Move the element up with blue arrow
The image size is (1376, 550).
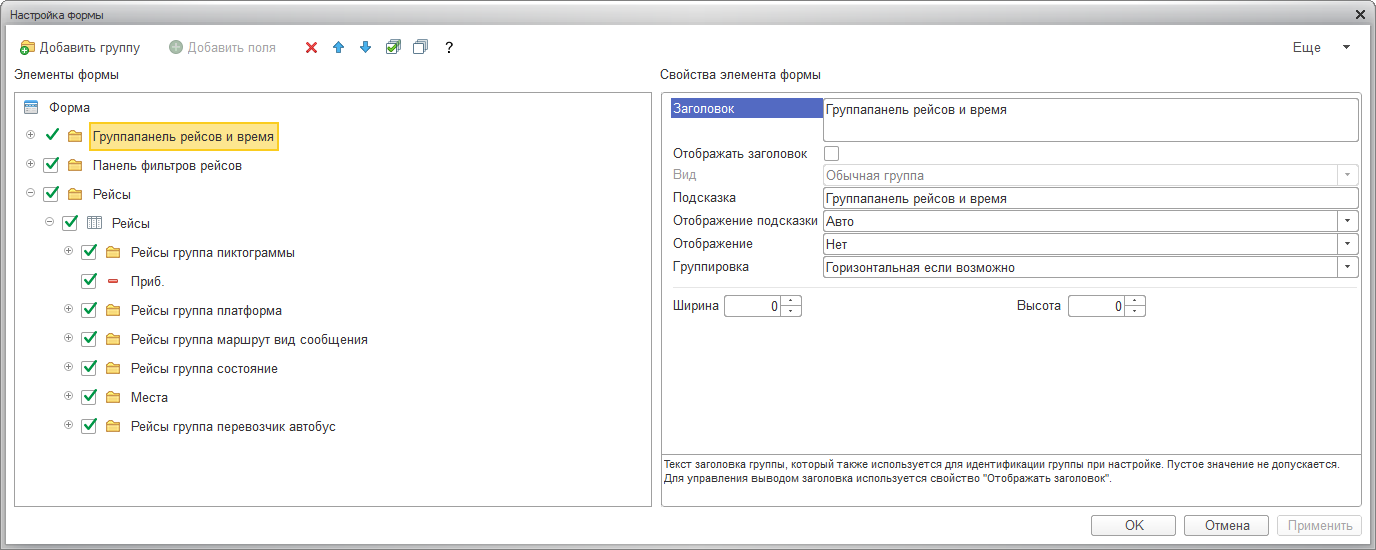pos(338,48)
